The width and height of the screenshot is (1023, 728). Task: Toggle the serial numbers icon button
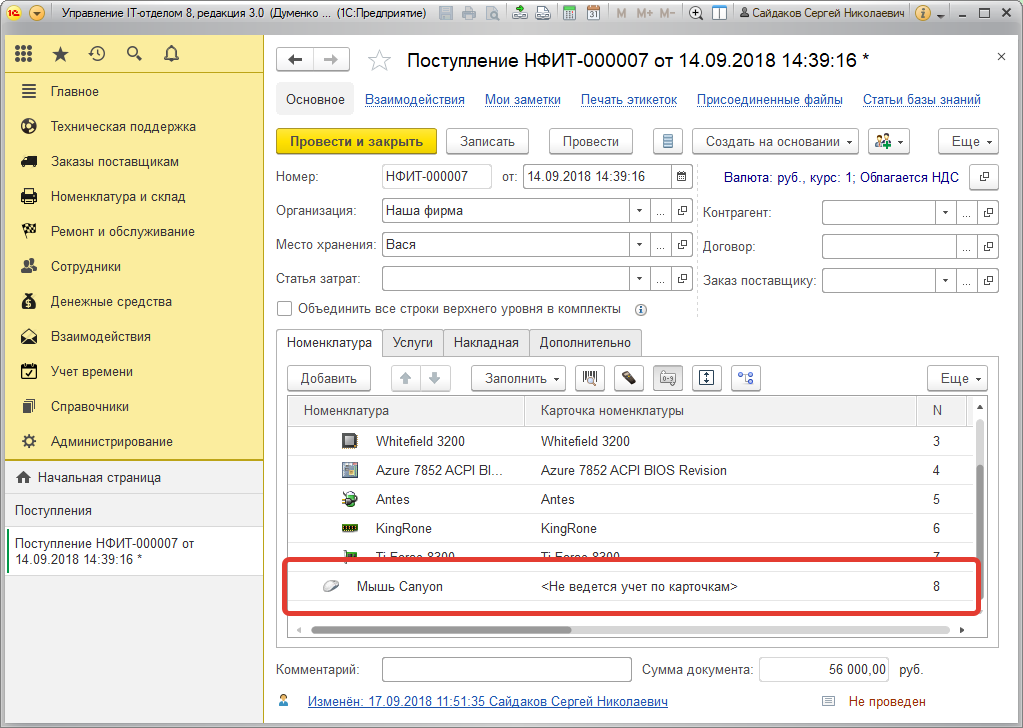(x=668, y=378)
